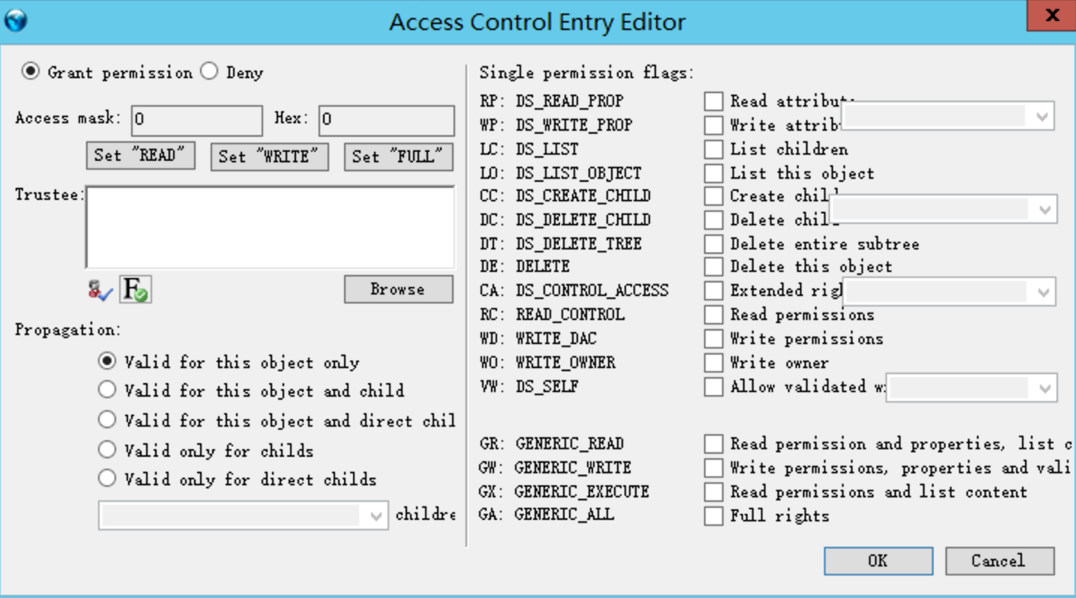Image resolution: width=1076 pixels, height=598 pixels.
Task: Click the Set "WRITE" button
Action: [269, 157]
